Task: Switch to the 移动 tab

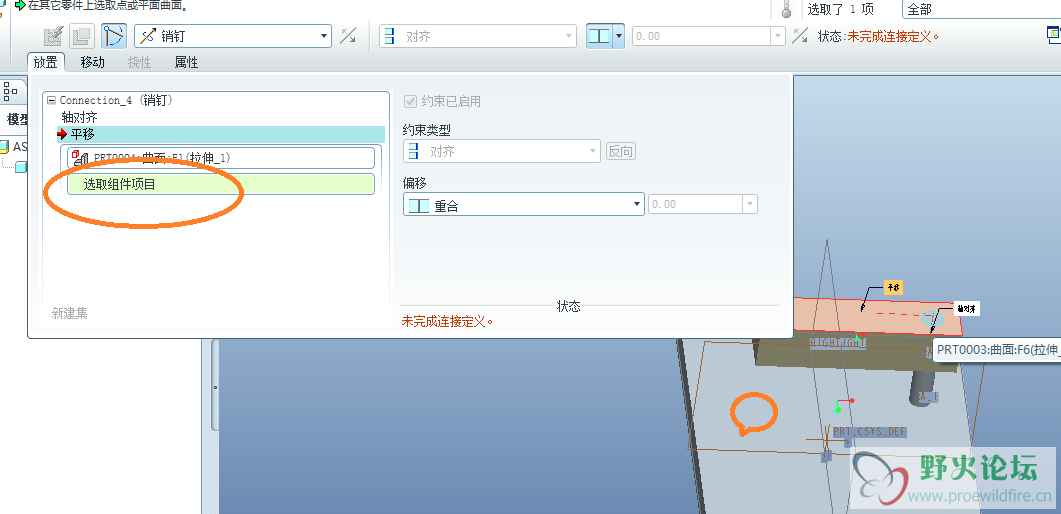Action: tap(93, 62)
